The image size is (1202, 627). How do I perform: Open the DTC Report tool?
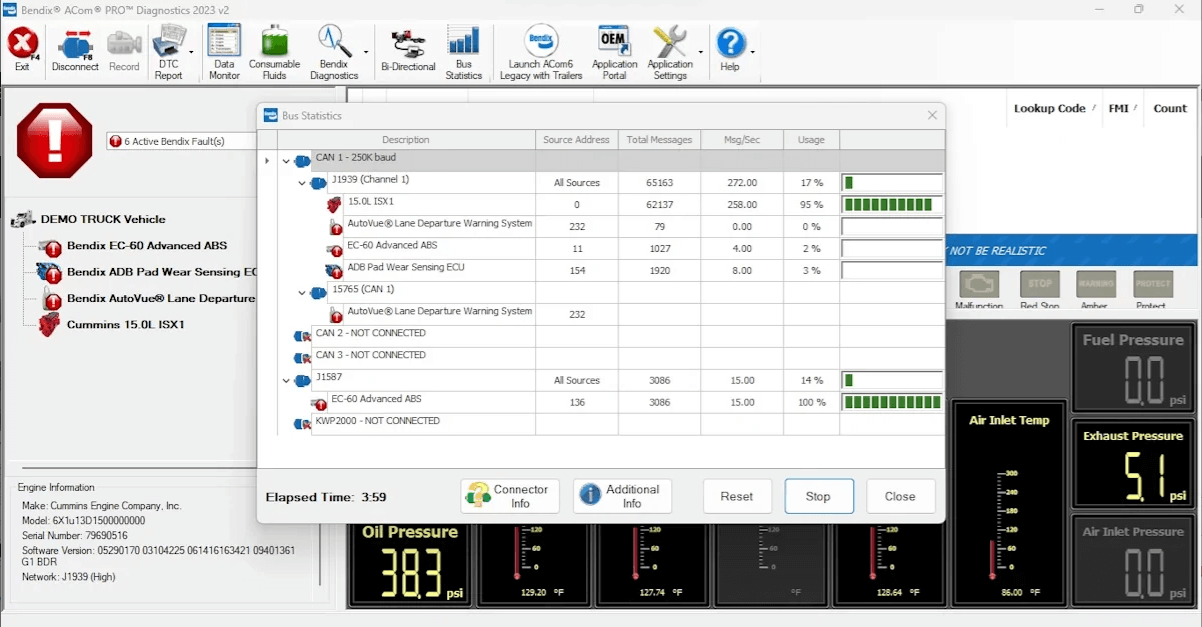point(167,47)
